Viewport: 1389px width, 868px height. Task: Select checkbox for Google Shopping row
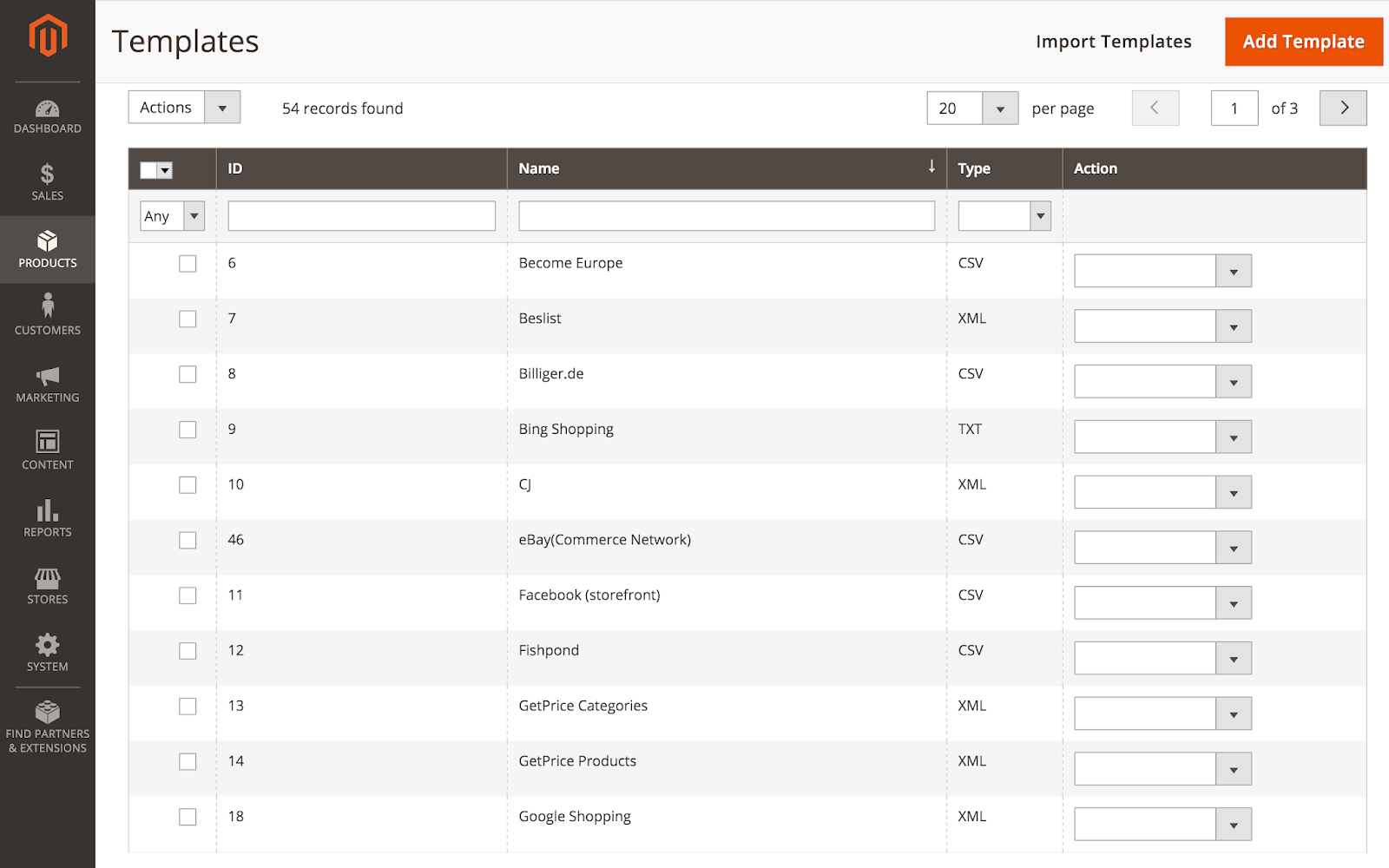(x=188, y=817)
